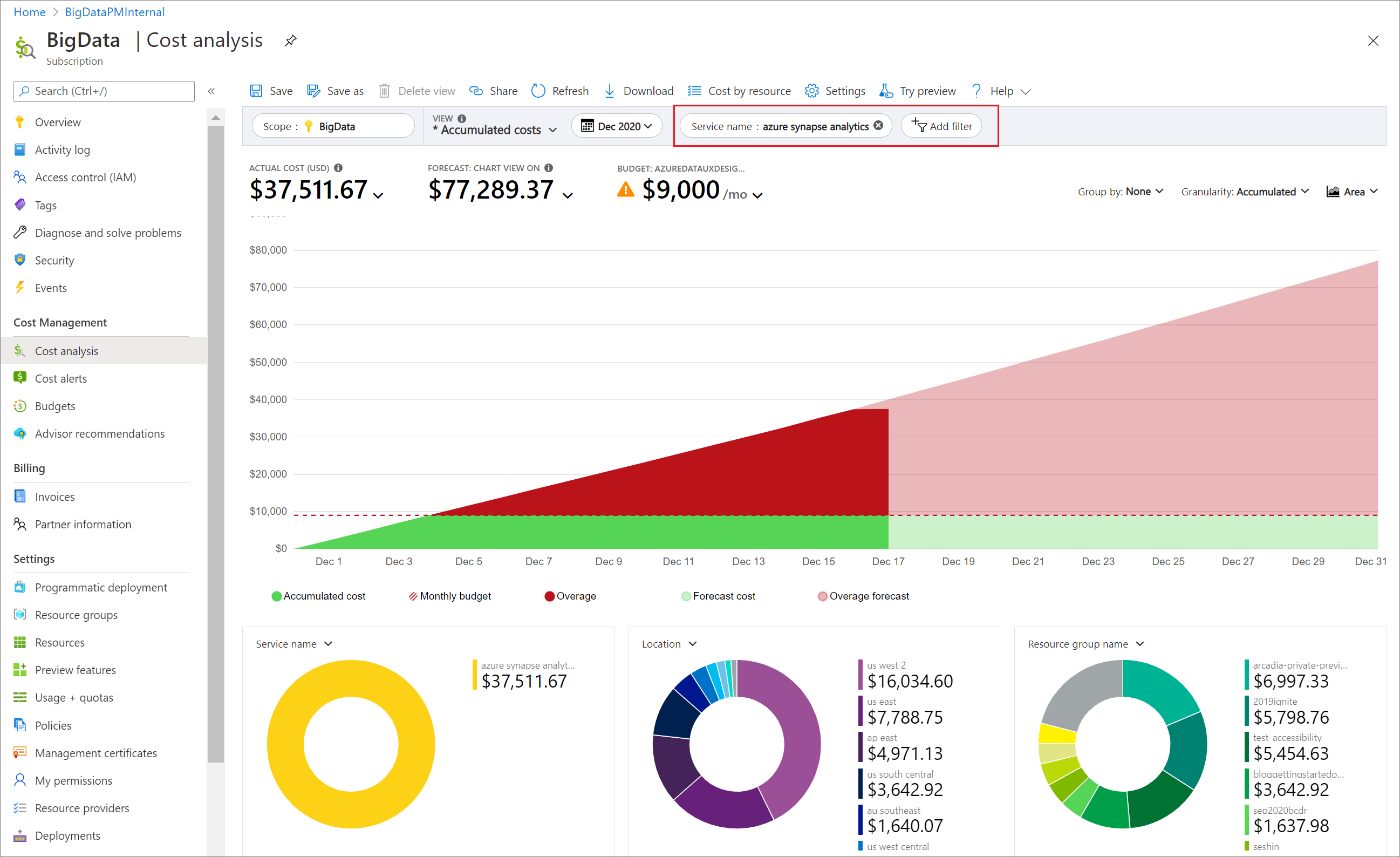Click the Add filter button
Screen dimensions: 1400x857
pyautogui.click(x=943, y=126)
